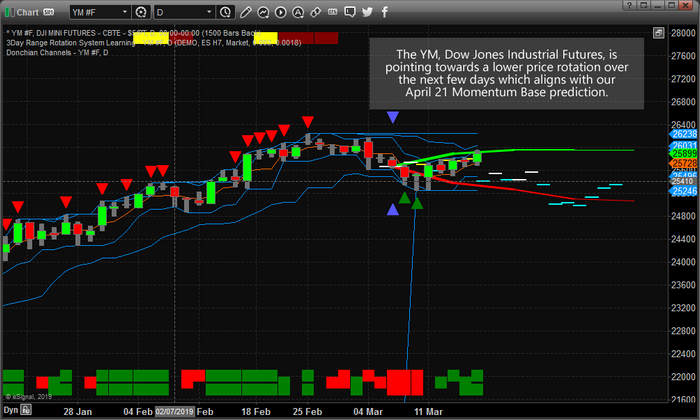Click the 22000 price scale value
This screenshot has width=700, height=420.
[x=683, y=377]
